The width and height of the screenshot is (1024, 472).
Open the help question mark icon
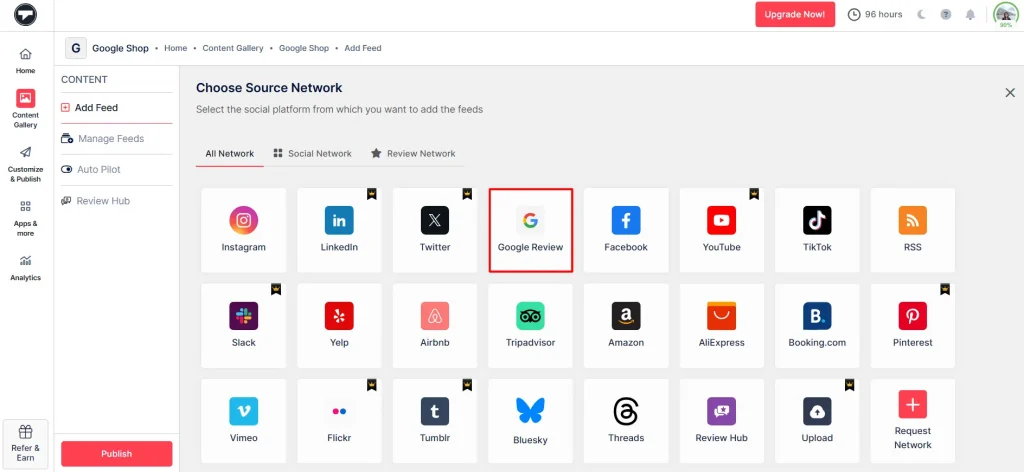tap(945, 15)
